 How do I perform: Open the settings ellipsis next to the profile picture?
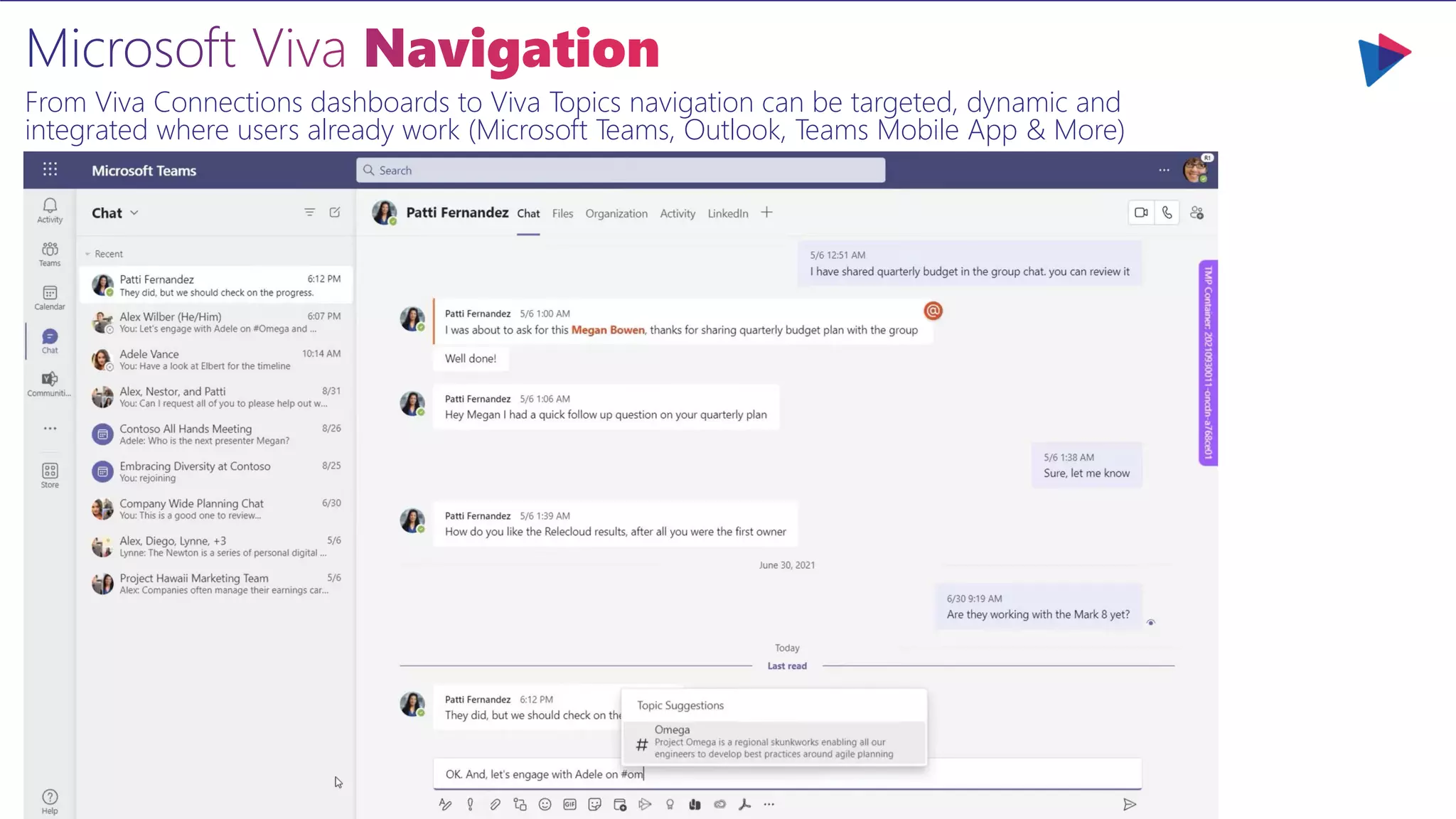coord(1164,170)
